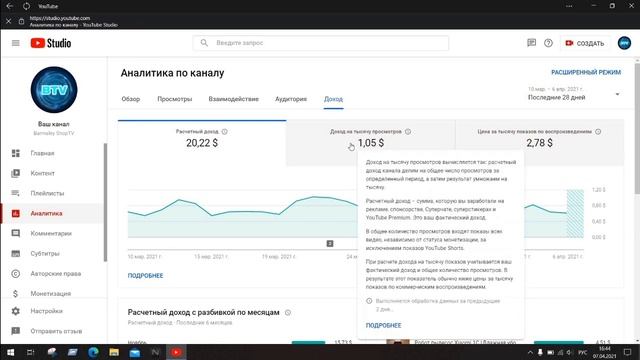
Task: Open the help question mark icon
Action: [548, 43]
